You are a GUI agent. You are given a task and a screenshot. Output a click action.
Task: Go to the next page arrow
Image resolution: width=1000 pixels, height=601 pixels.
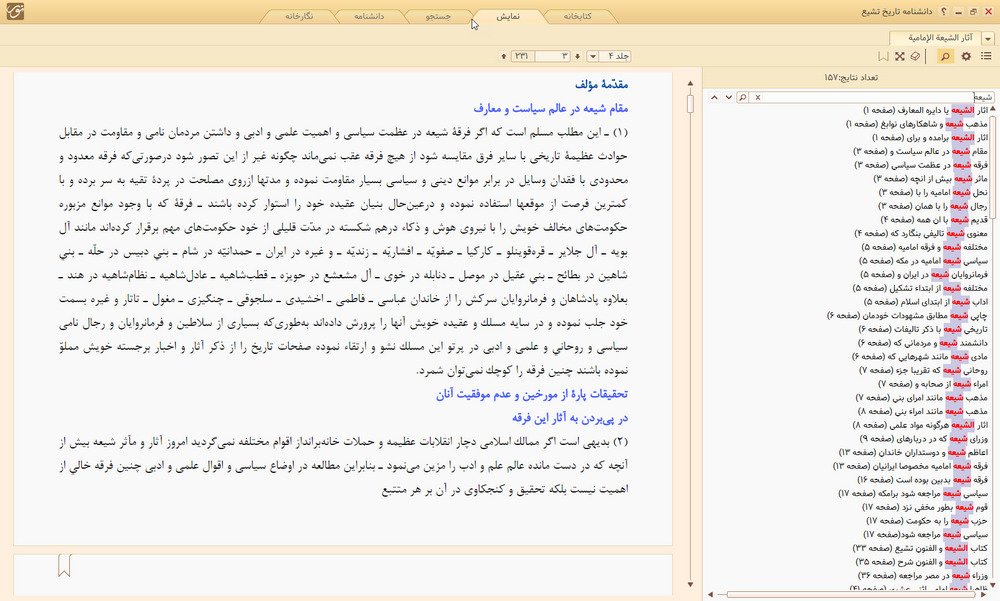pos(578,56)
